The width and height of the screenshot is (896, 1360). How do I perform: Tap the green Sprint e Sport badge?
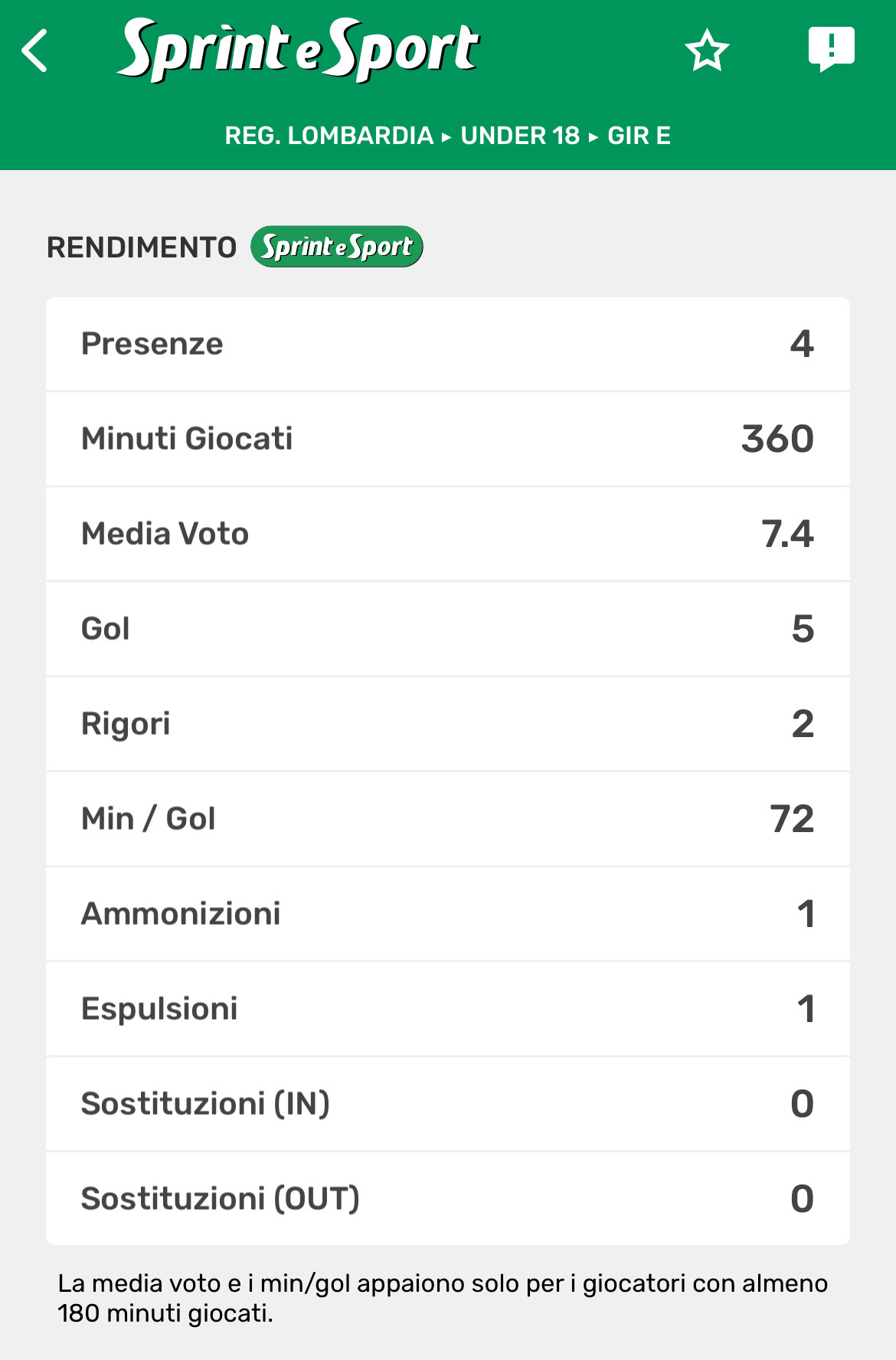click(336, 247)
